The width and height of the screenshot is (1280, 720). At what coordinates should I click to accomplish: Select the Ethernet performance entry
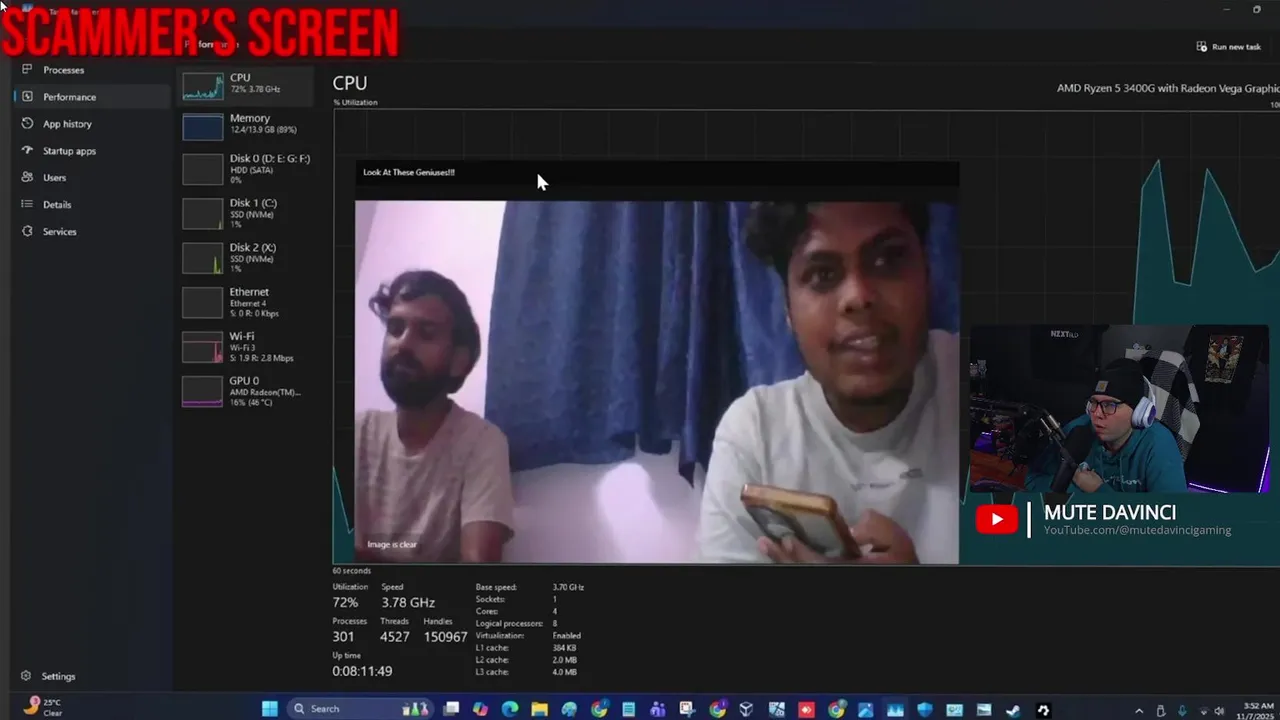tap(246, 302)
